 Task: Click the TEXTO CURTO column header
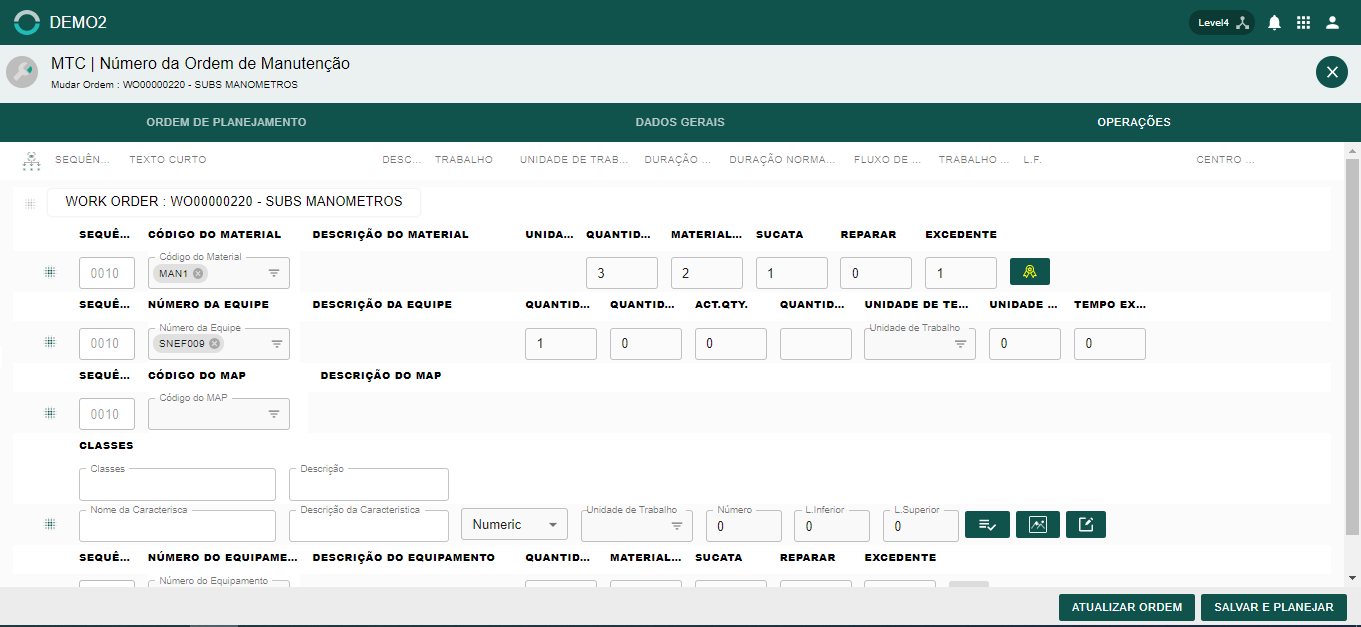[x=168, y=160]
